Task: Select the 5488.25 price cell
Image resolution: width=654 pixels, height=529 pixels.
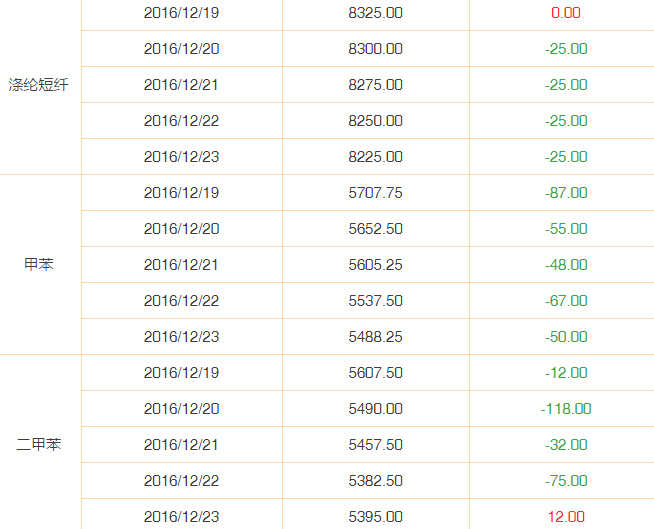Action: pyautogui.click(x=375, y=337)
